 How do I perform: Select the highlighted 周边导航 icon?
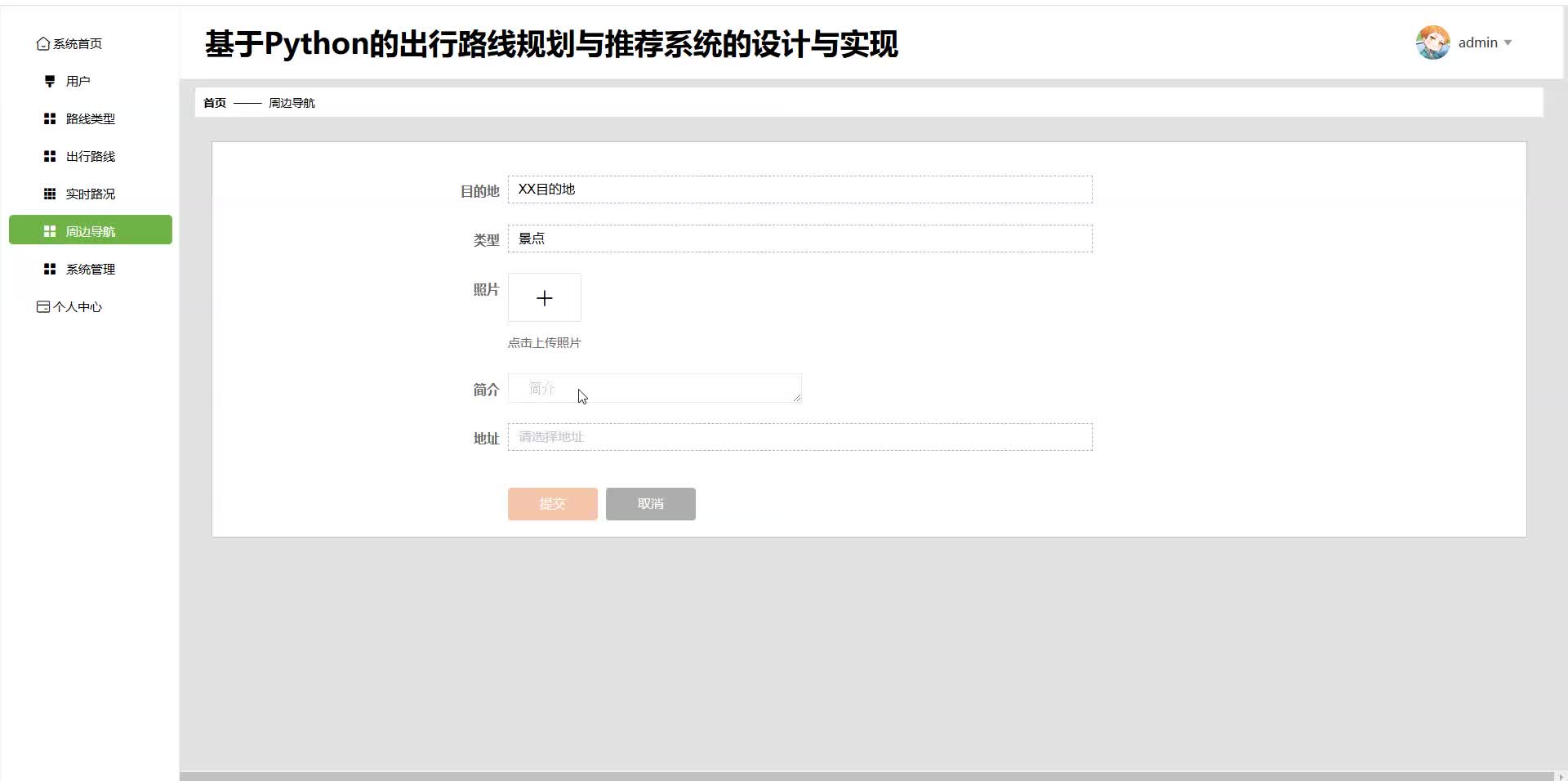(49, 231)
